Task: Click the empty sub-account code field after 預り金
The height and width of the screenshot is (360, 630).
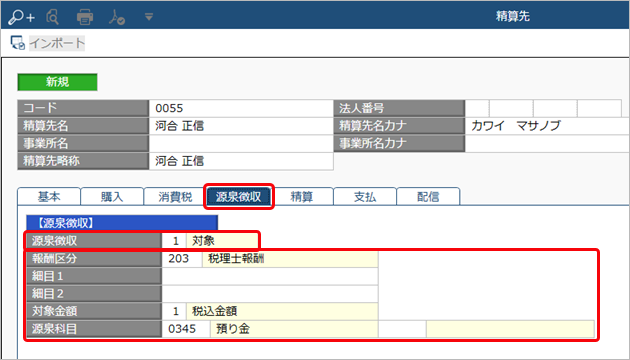Action: coord(402,329)
